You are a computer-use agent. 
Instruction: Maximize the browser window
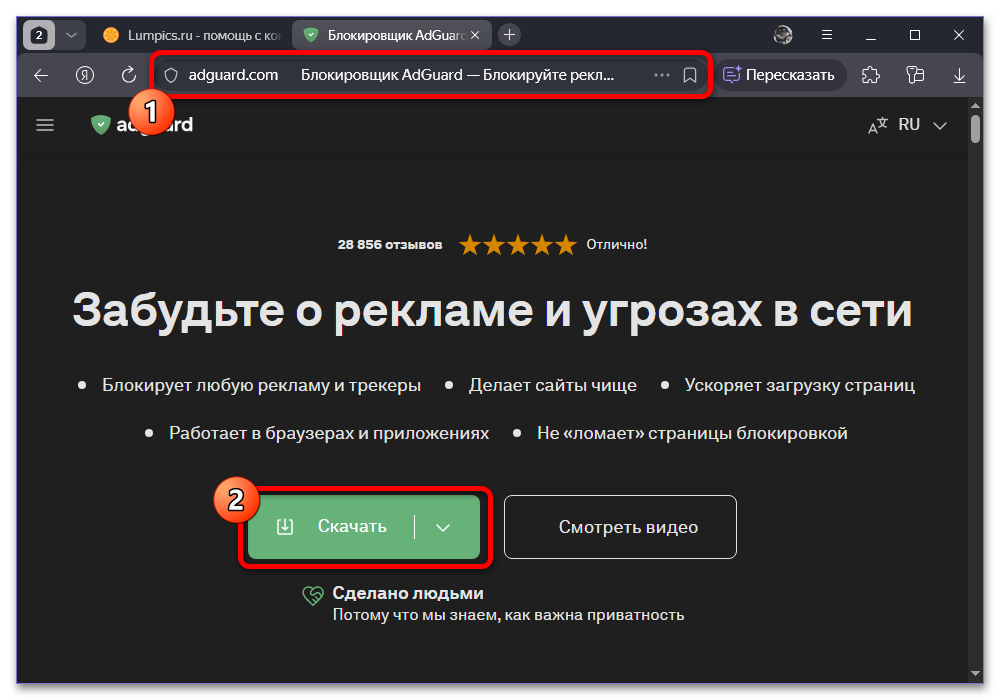pos(915,35)
